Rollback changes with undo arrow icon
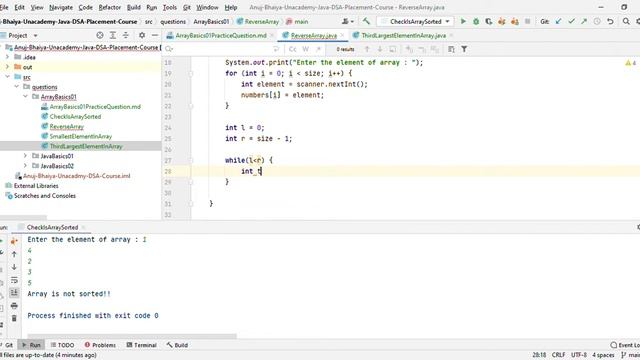The height and width of the screenshot is (360, 640). click(610, 21)
